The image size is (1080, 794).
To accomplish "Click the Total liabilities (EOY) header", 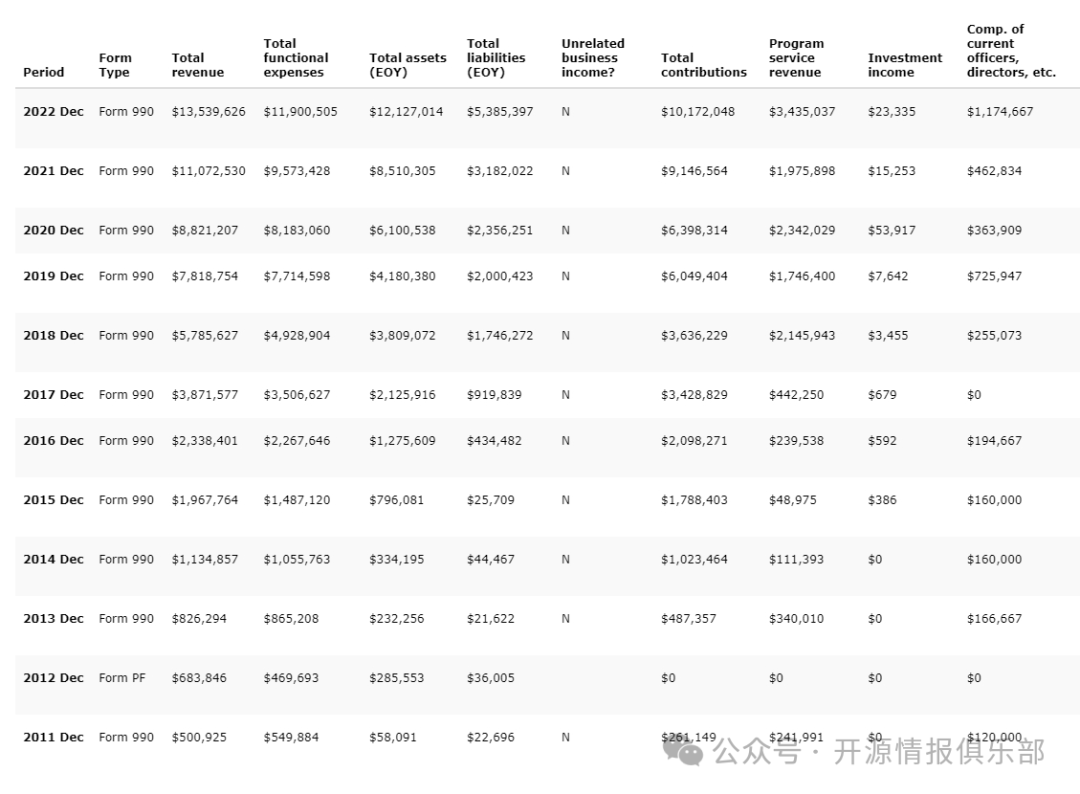I will pyautogui.click(x=495, y=58).
